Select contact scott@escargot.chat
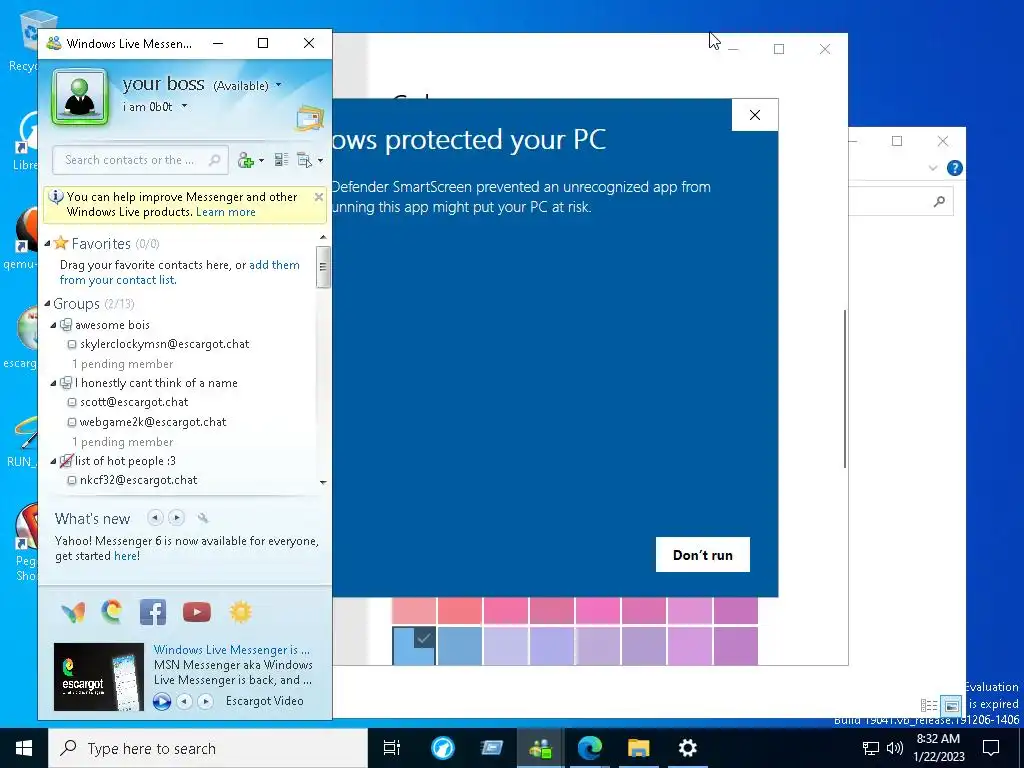 point(134,402)
